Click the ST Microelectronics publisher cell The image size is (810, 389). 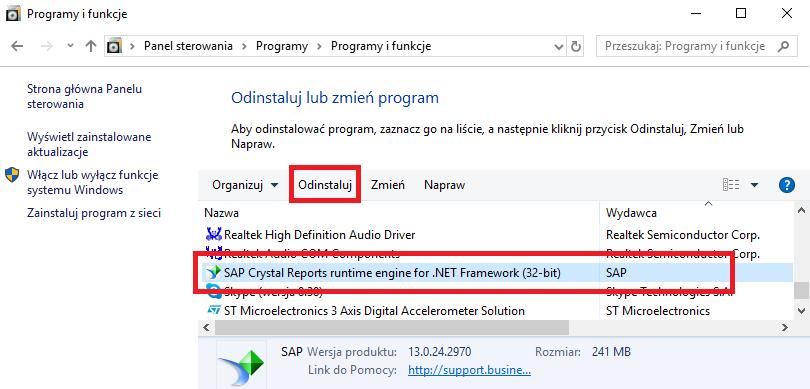pyautogui.click(x=658, y=311)
